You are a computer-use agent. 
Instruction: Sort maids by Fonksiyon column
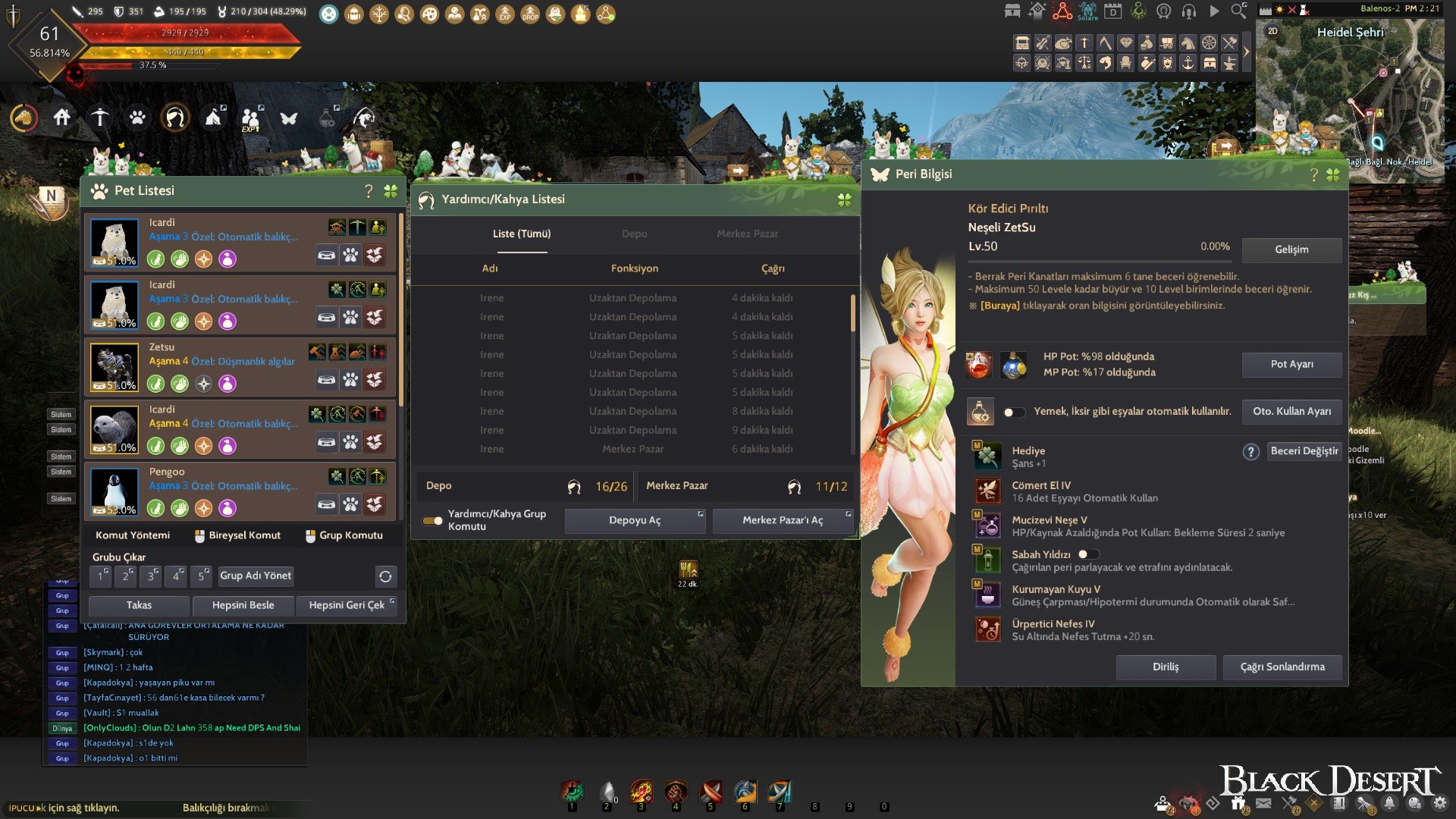tap(634, 268)
